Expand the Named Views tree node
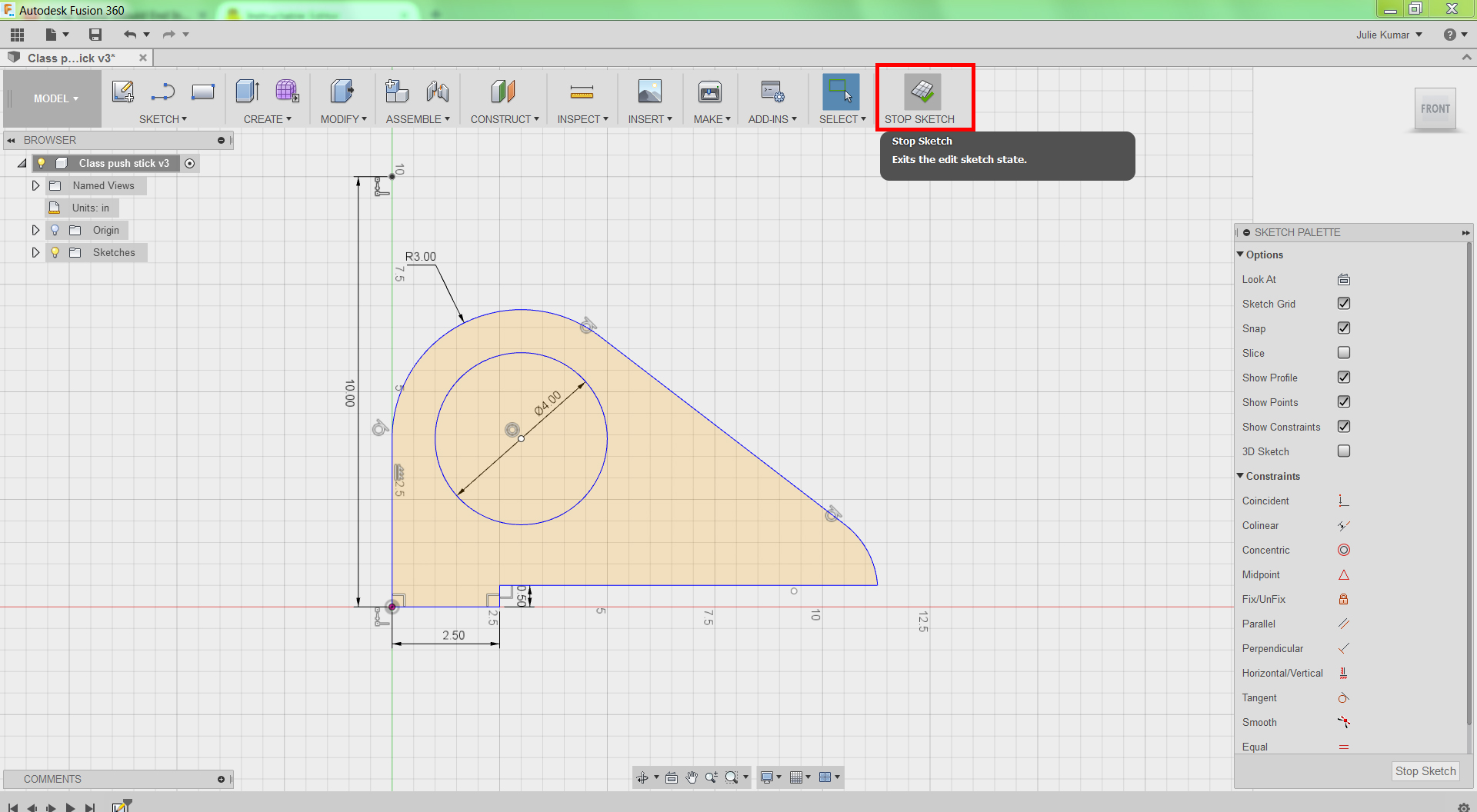Image resolution: width=1477 pixels, height=812 pixels. point(35,185)
